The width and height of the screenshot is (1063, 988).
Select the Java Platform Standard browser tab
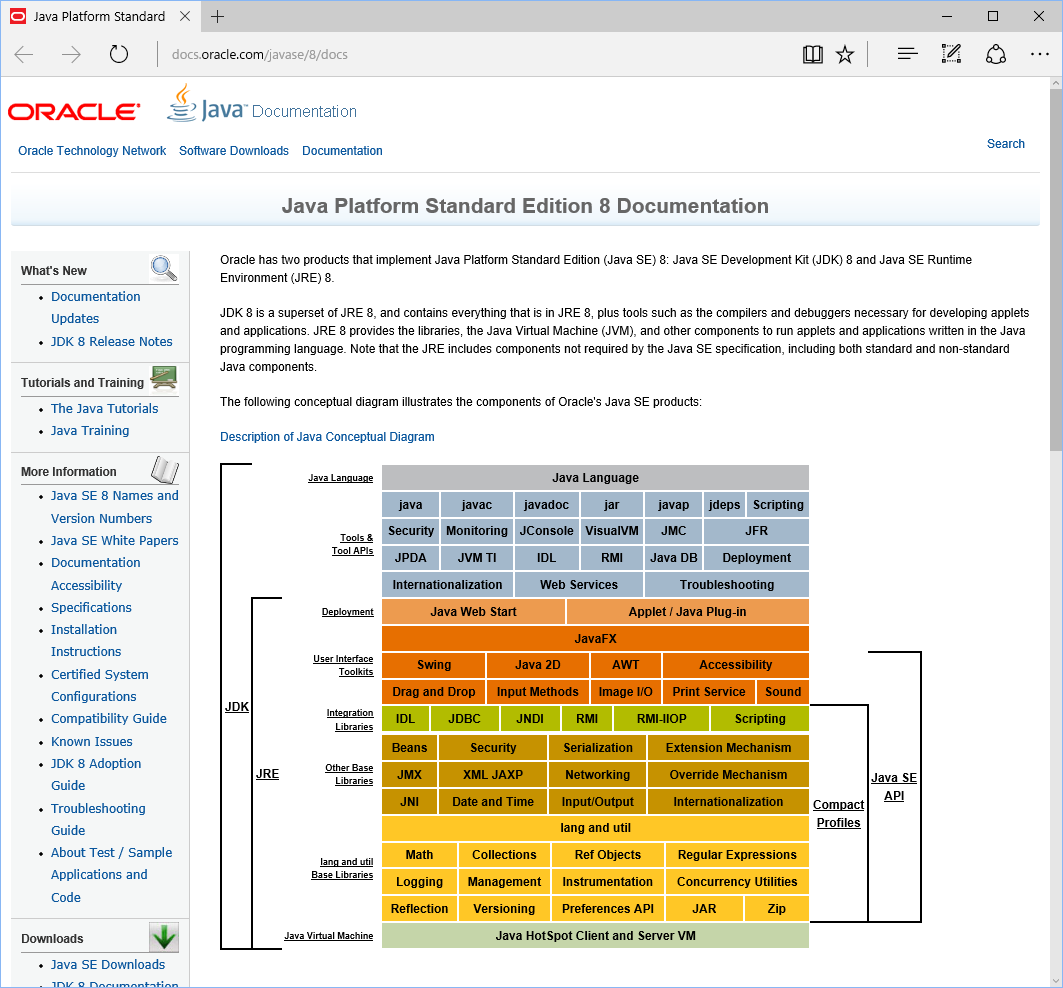point(100,16)
